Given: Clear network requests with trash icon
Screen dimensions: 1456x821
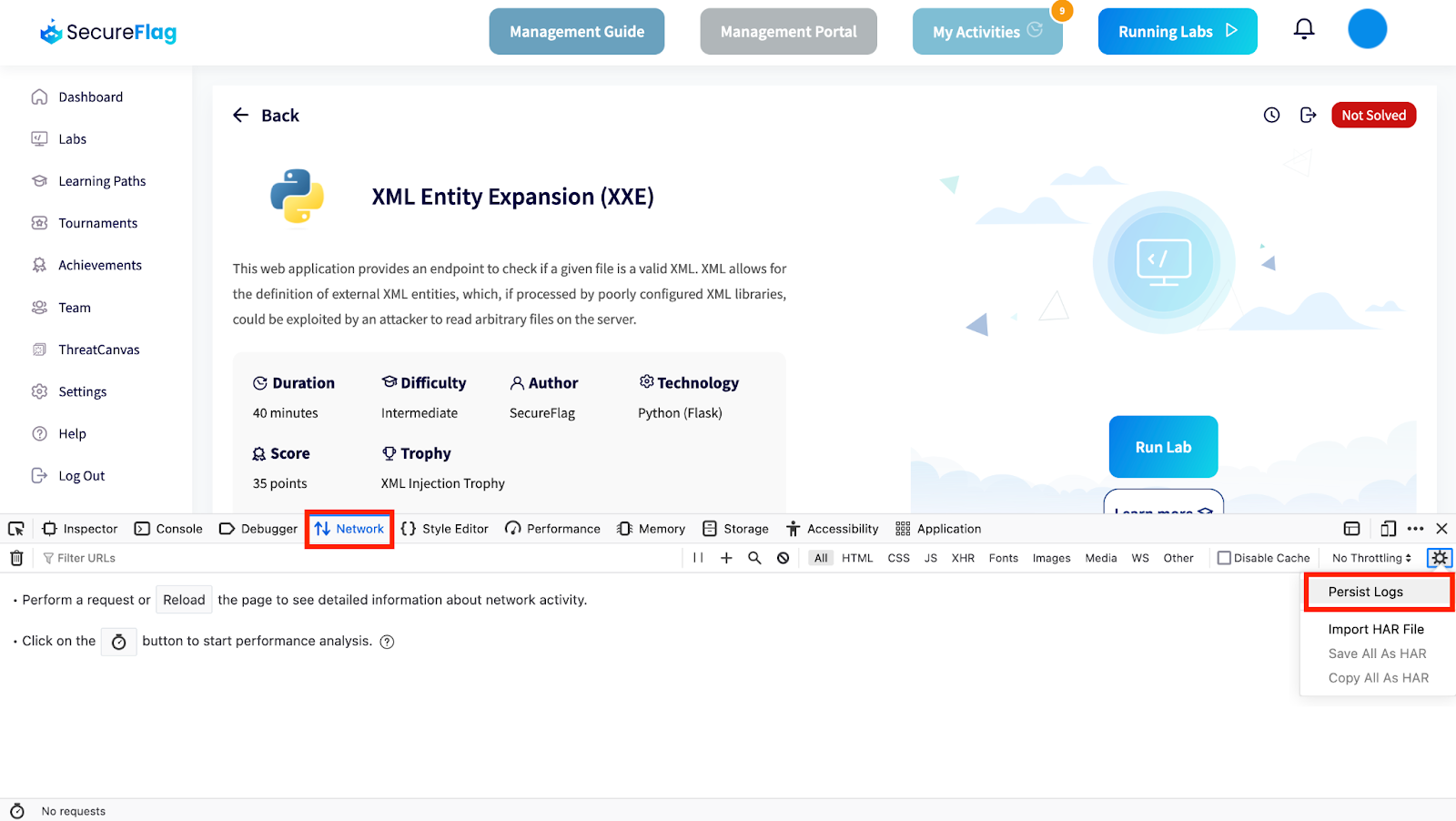Looking at the screenshot, I should (16, 558).
